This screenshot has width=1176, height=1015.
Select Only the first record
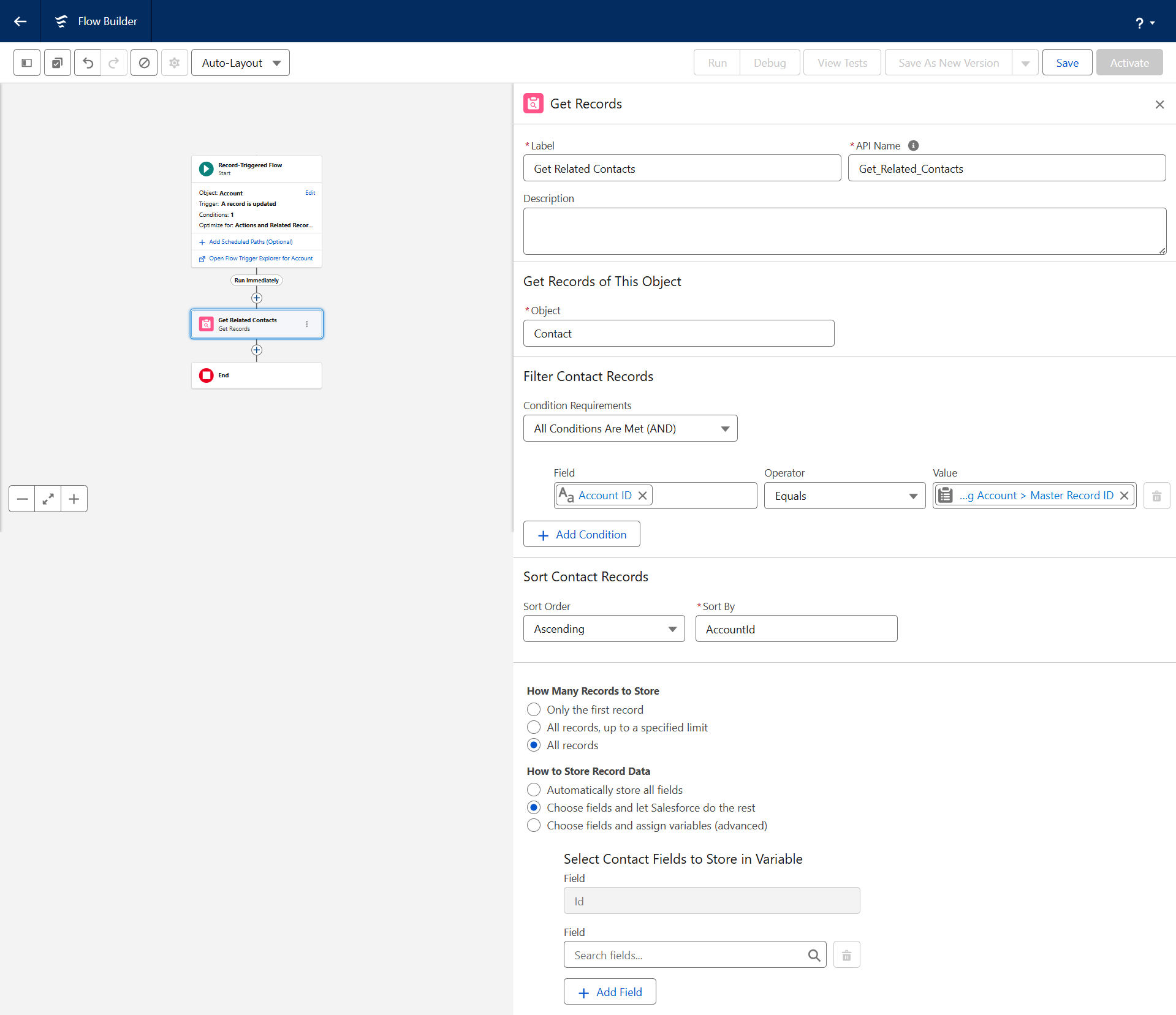coord(534,709)
